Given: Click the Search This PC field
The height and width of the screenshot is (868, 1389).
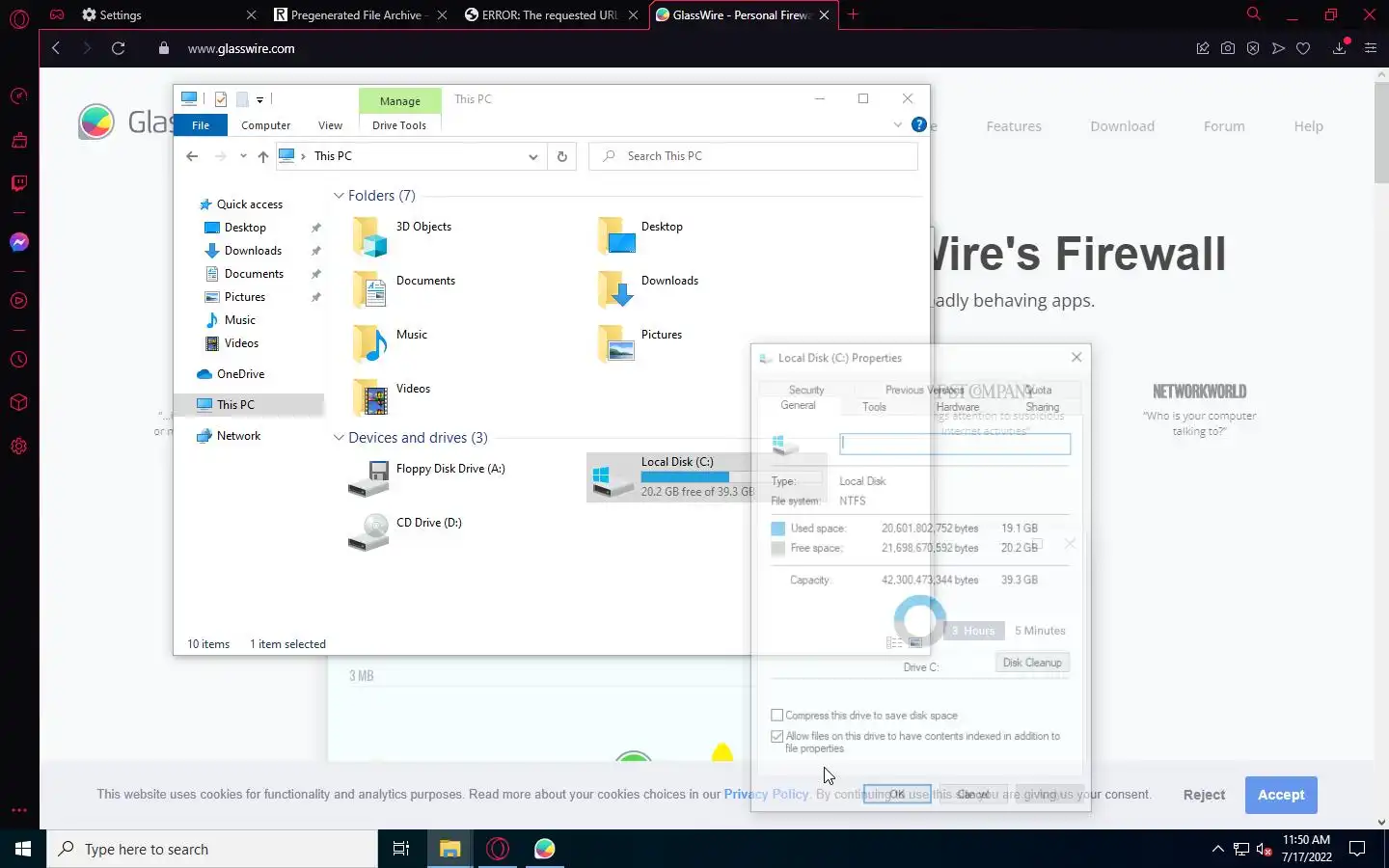Looking at the screenshot, I should (x=753, y=156).
